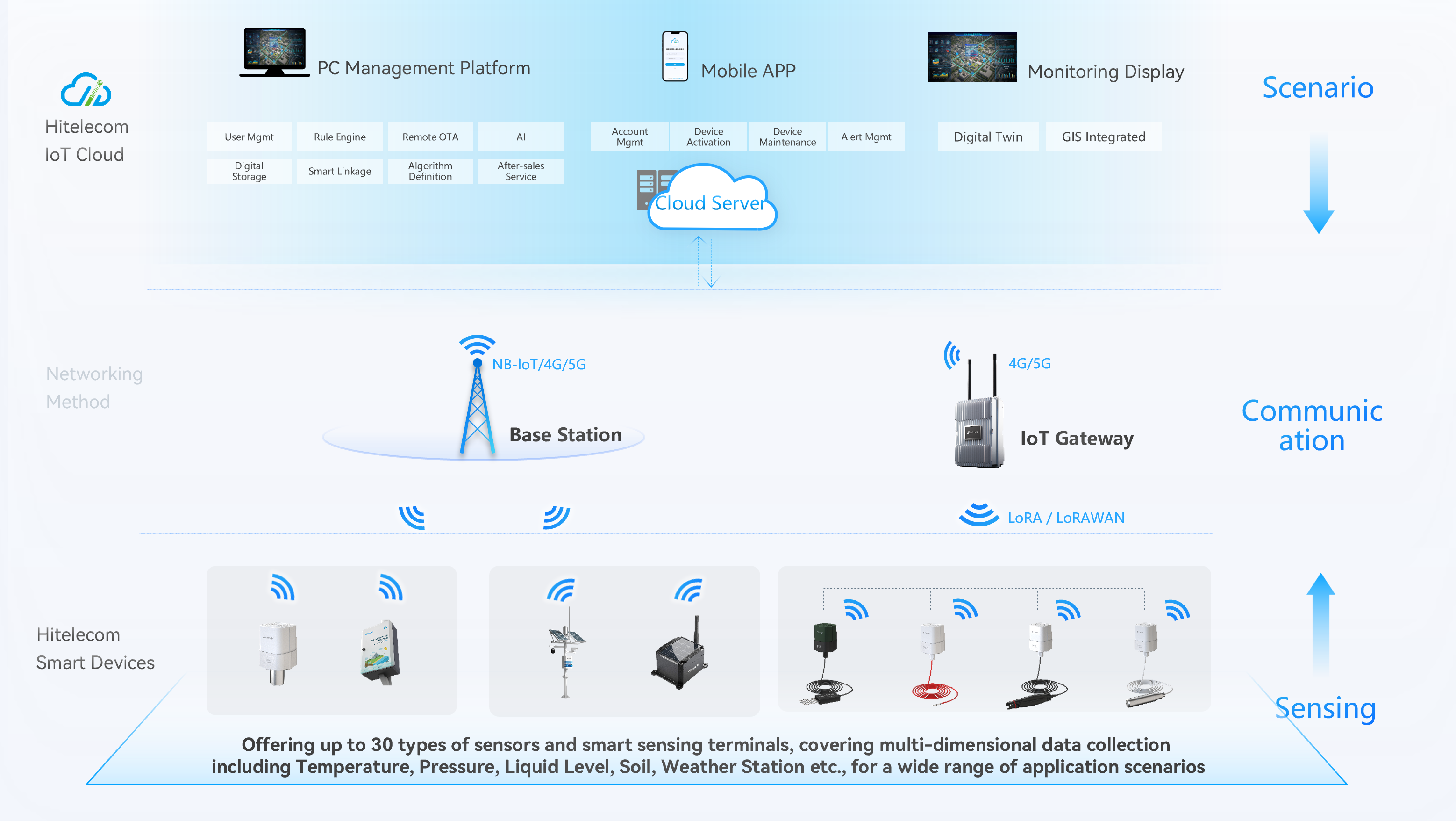
Task: Select the User Mgmt box
Action: click(249, 137)
